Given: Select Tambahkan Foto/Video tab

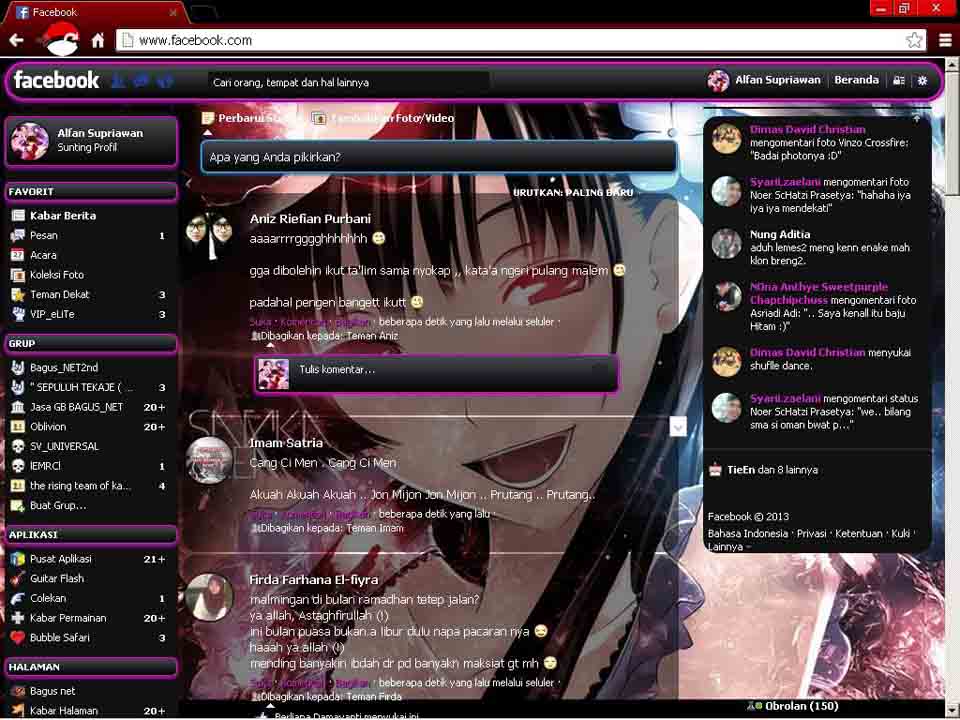Looking at the screenshot, I should pos(383,118).
